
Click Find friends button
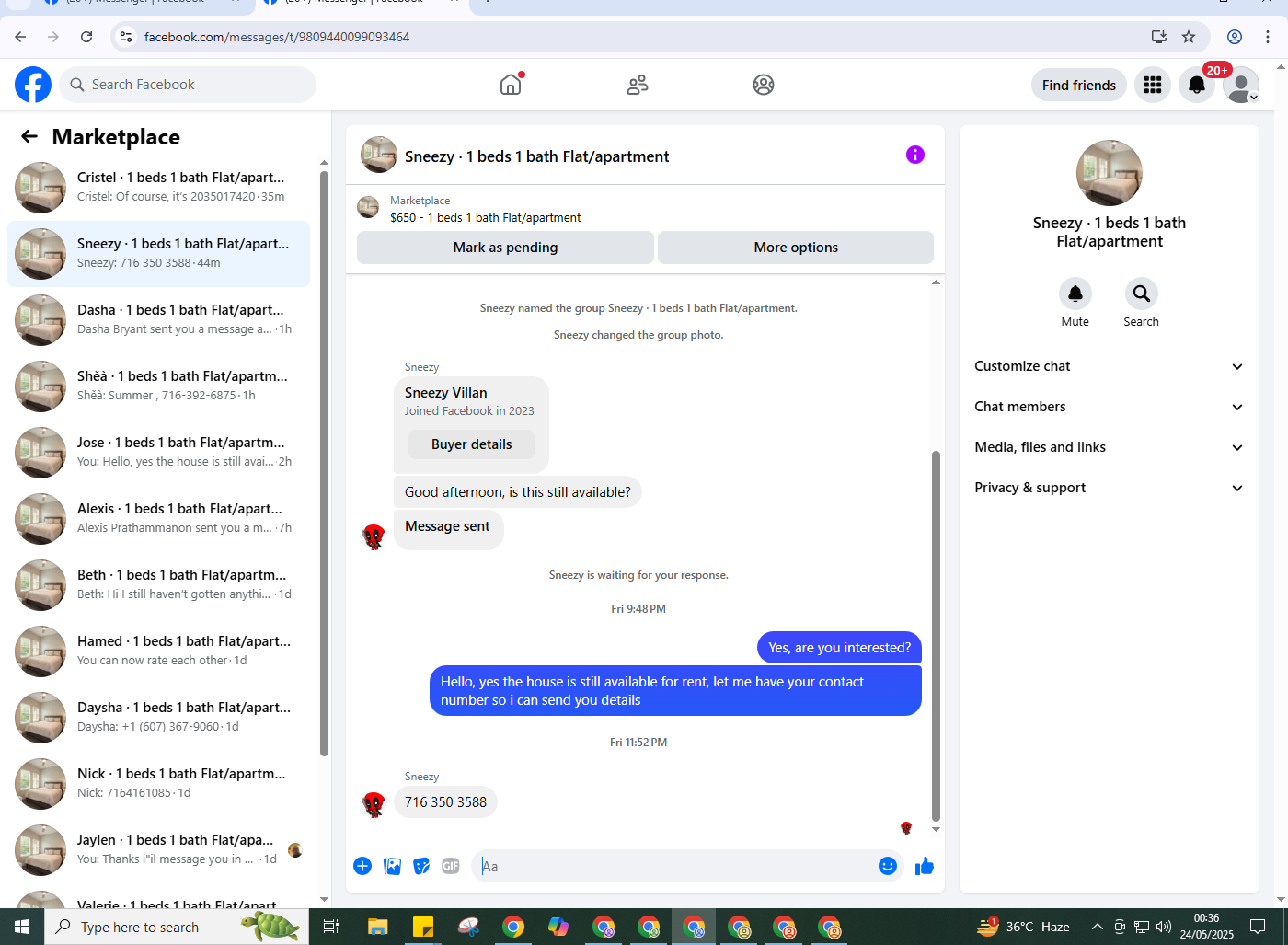point(1079,85)
